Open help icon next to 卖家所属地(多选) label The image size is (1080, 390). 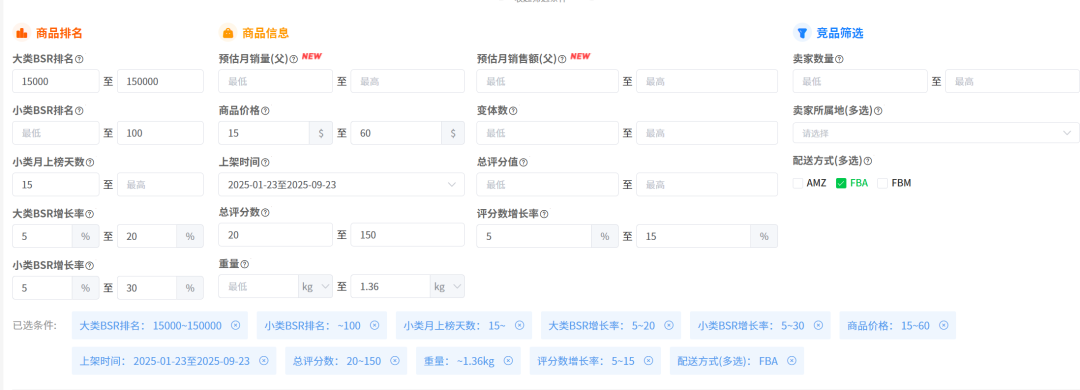click(x=878, y=110)
